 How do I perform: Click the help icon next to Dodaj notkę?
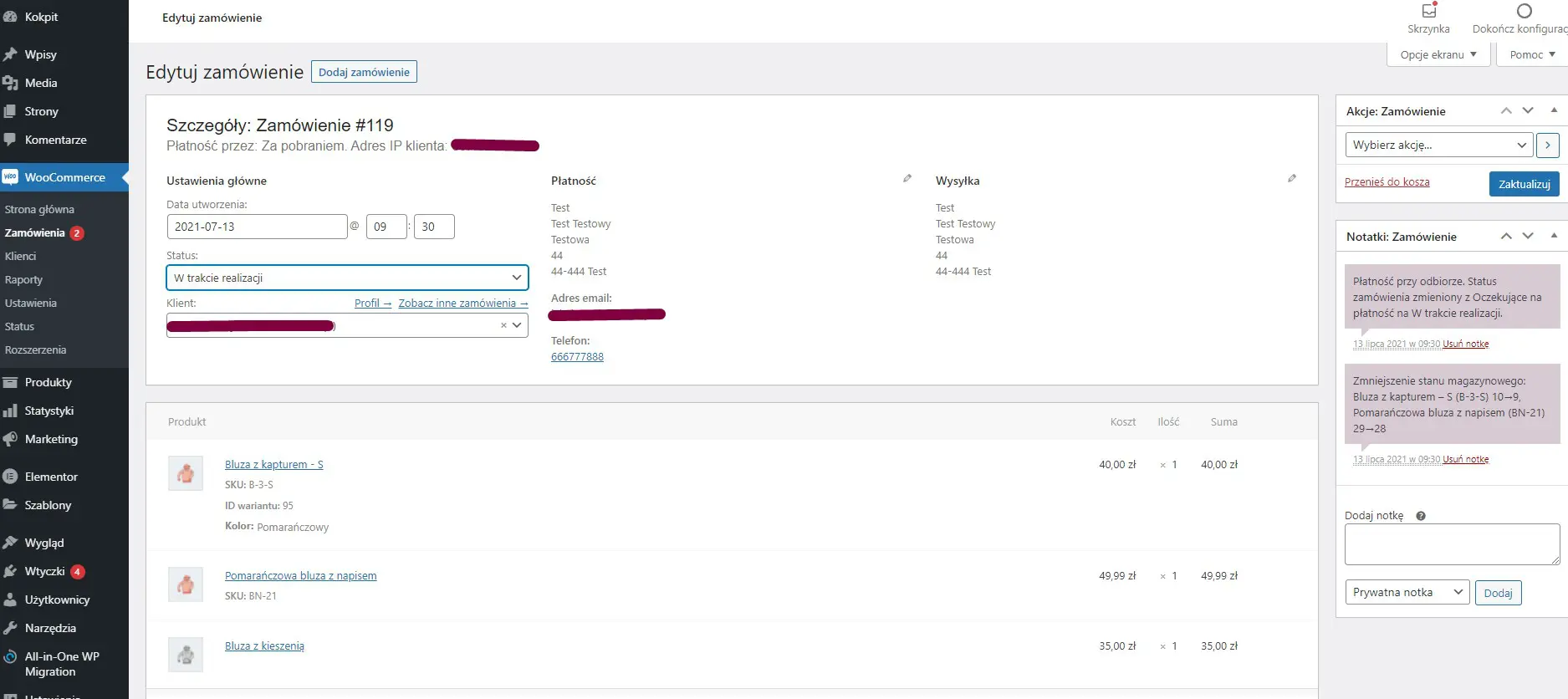pos(1420,516)
